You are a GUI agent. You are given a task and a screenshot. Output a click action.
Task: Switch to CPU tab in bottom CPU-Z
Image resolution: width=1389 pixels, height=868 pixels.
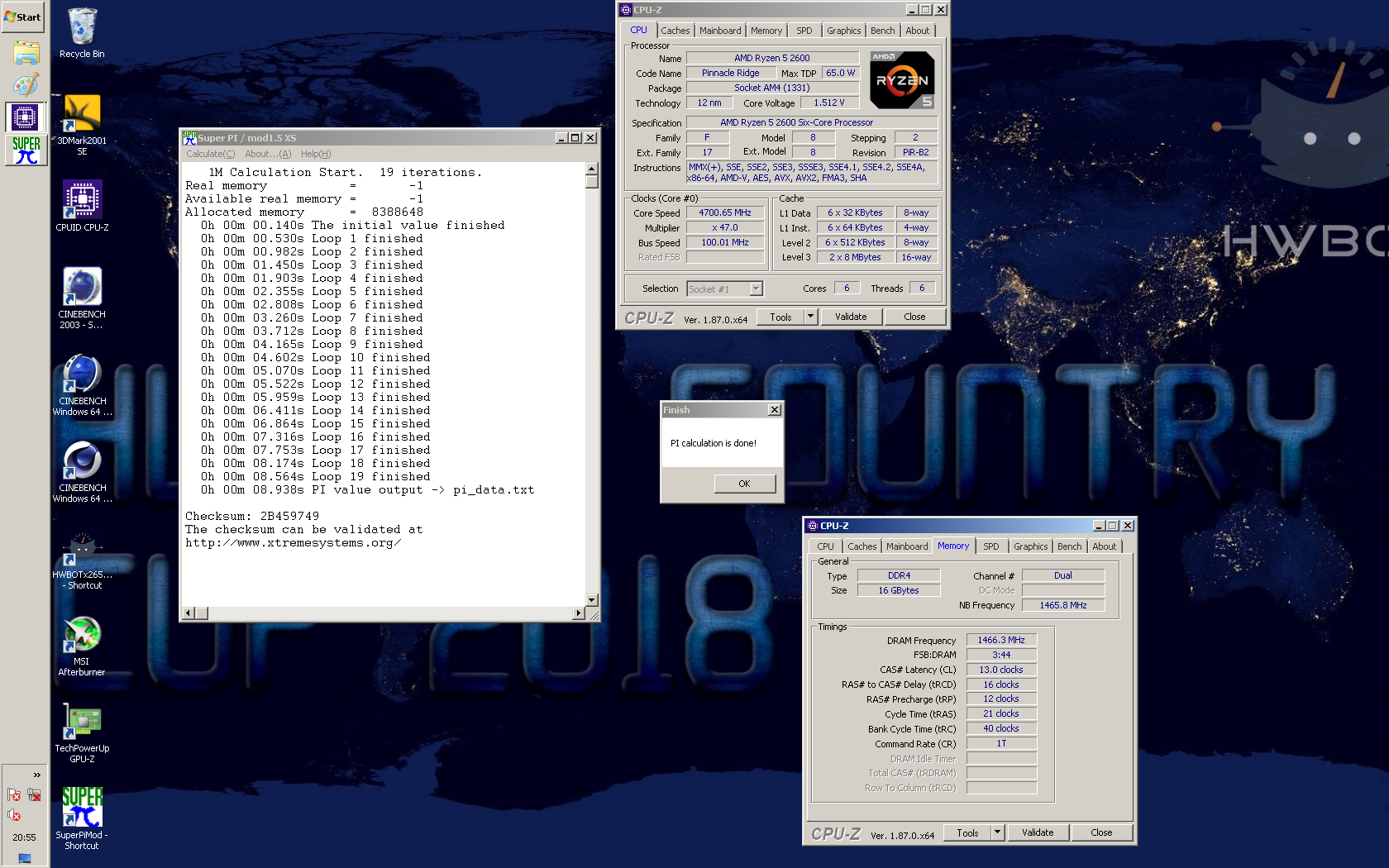tap(825, 546)
